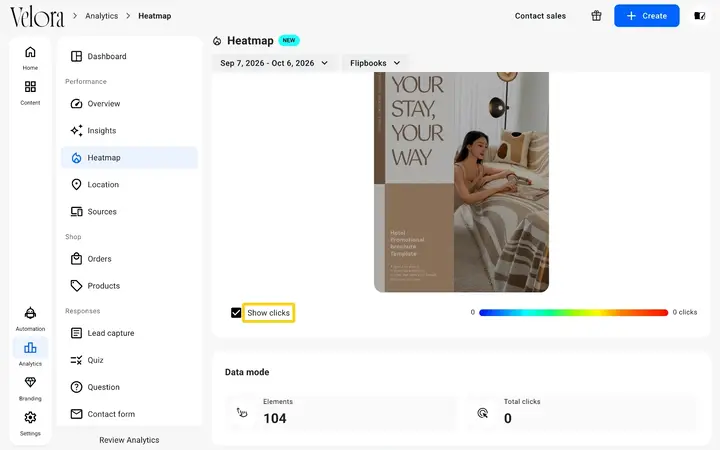Click the profile icon at top right
Image resolution: width=720 pixels, height=450 pixels.
tap(699, 16)
